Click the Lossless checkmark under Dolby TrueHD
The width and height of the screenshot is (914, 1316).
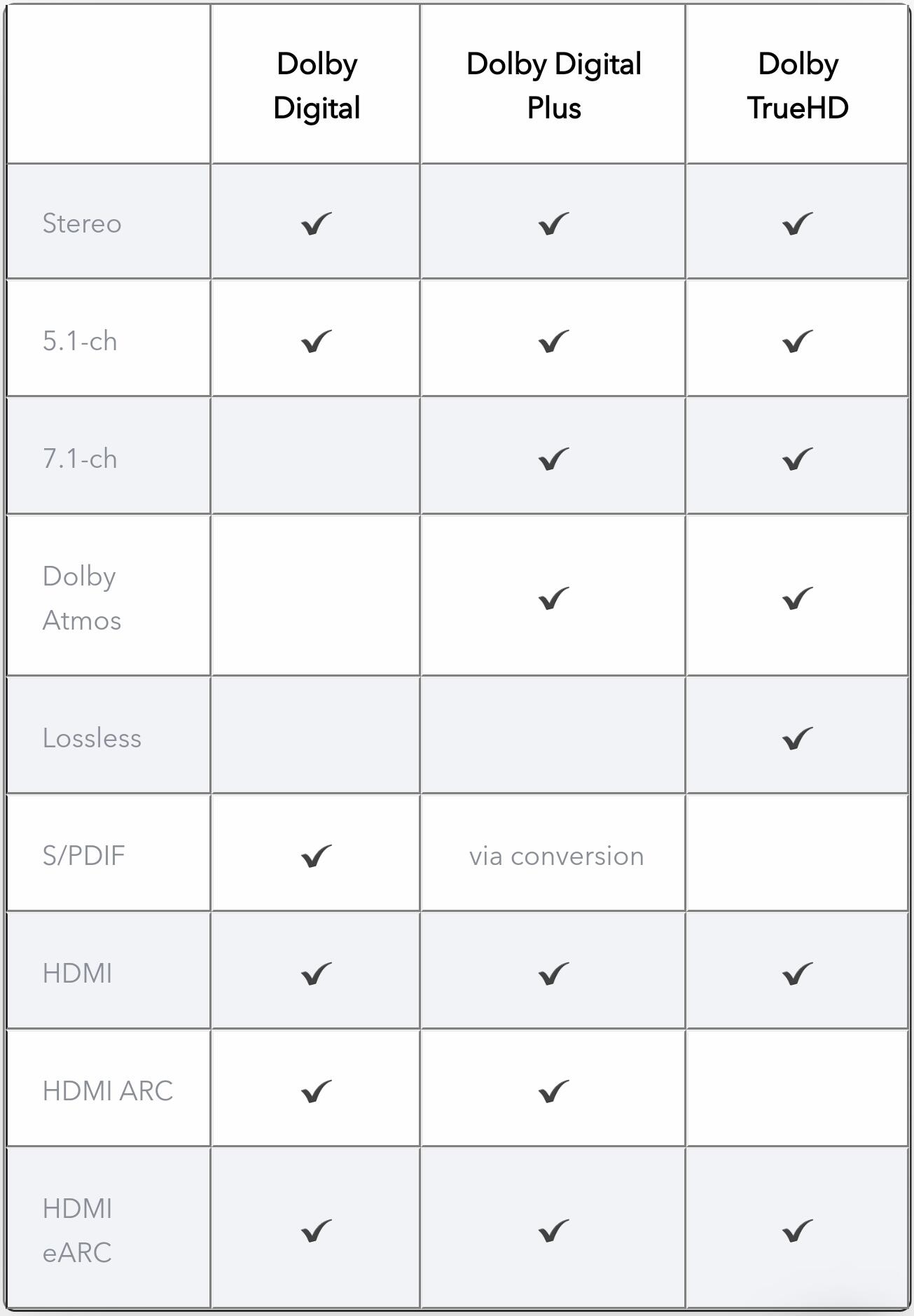[797, 738]
